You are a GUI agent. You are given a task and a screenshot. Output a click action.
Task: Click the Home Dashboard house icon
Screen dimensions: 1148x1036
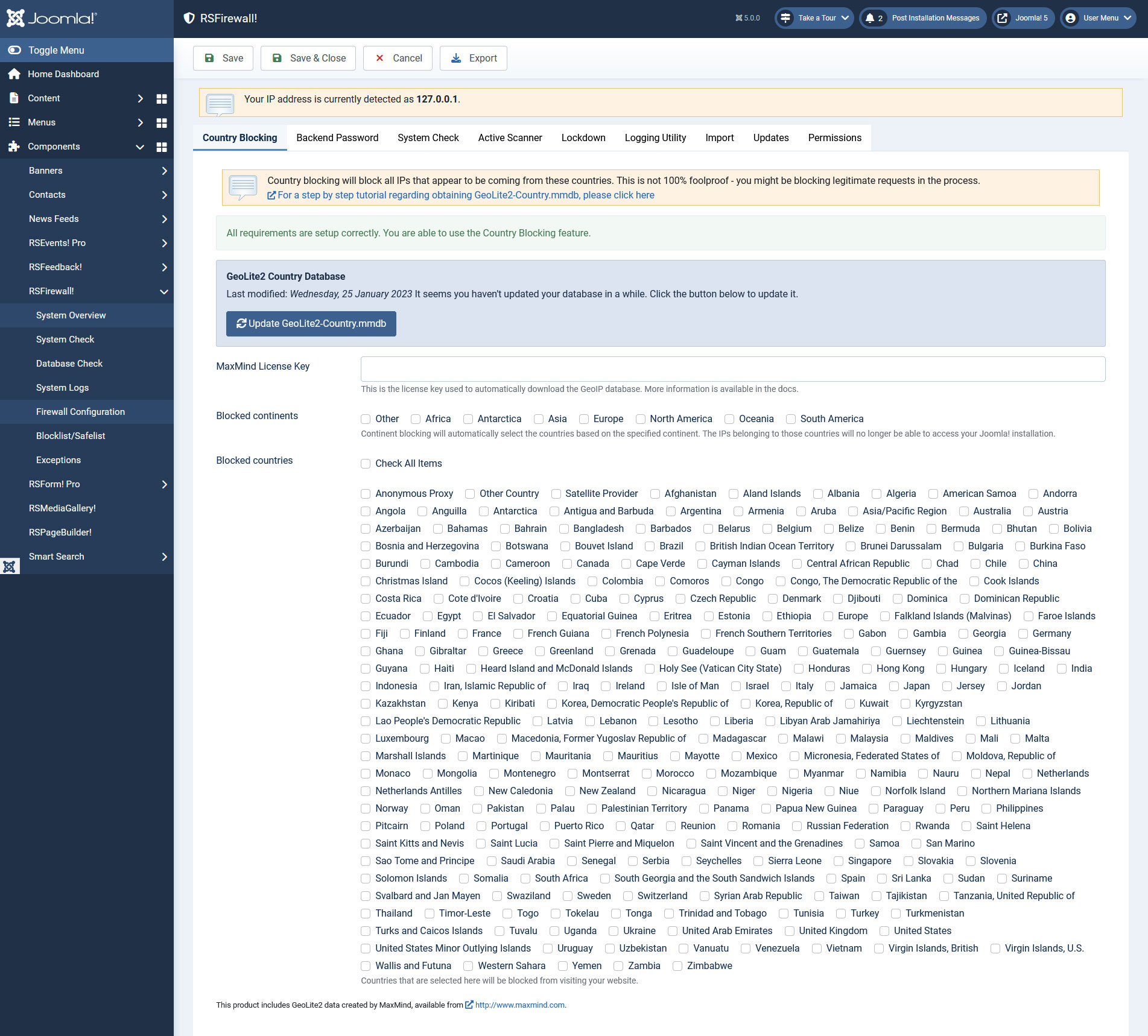tap(14, 74)
